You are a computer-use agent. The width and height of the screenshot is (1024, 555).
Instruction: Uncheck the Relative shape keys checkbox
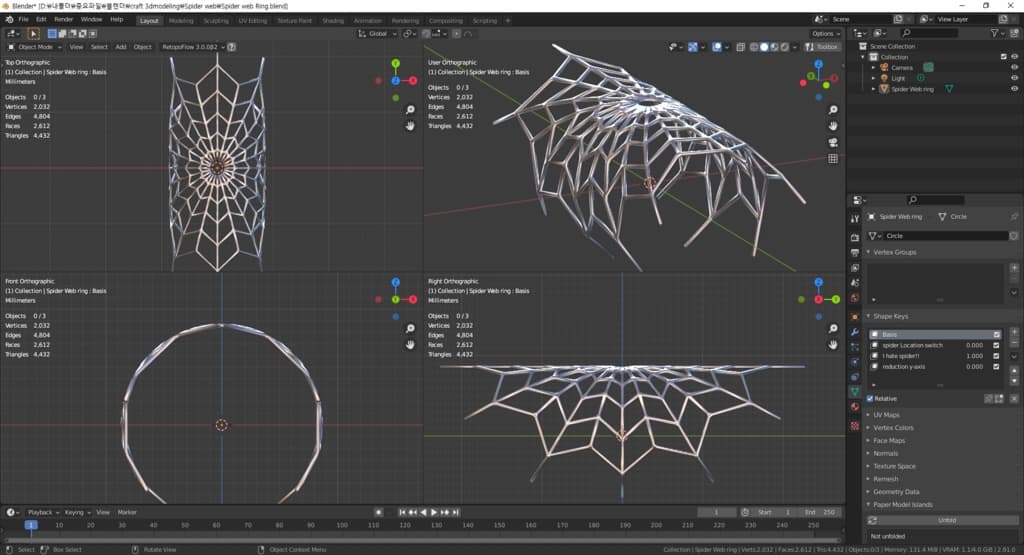[869, 398]
